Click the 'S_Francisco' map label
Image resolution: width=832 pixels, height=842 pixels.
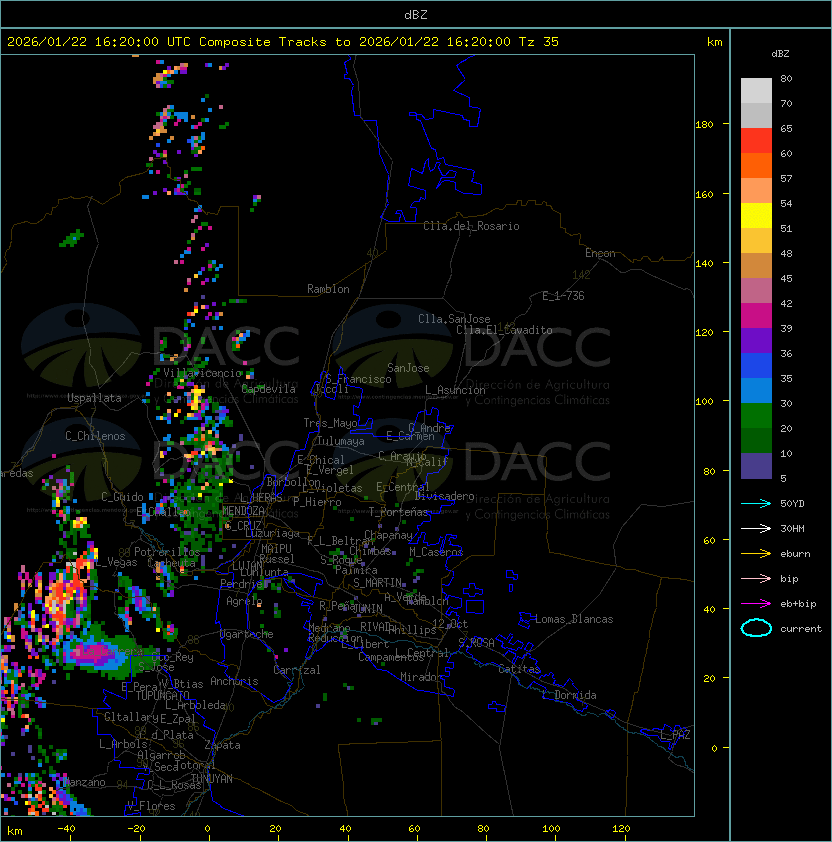pyautogui.click(x=358, y=379)
